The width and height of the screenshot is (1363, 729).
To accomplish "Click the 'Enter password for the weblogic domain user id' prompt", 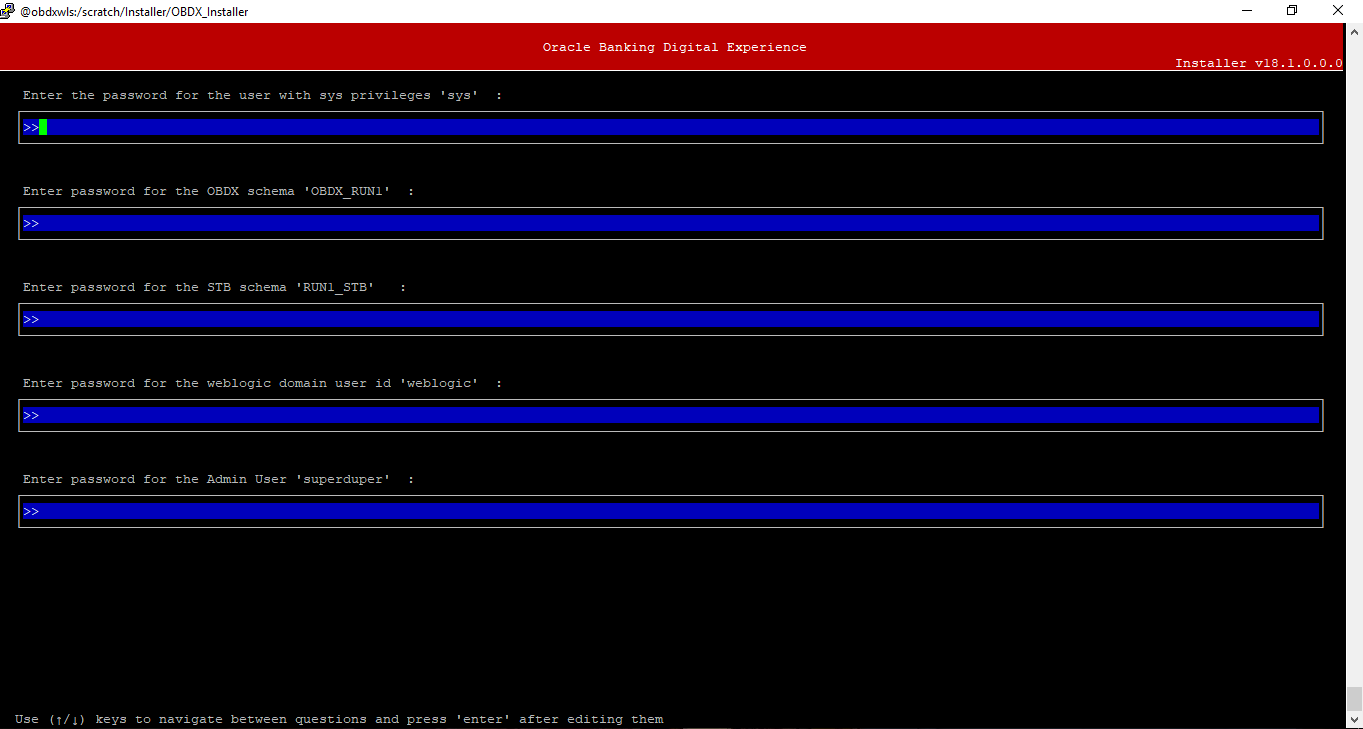I will coord(262,383).
